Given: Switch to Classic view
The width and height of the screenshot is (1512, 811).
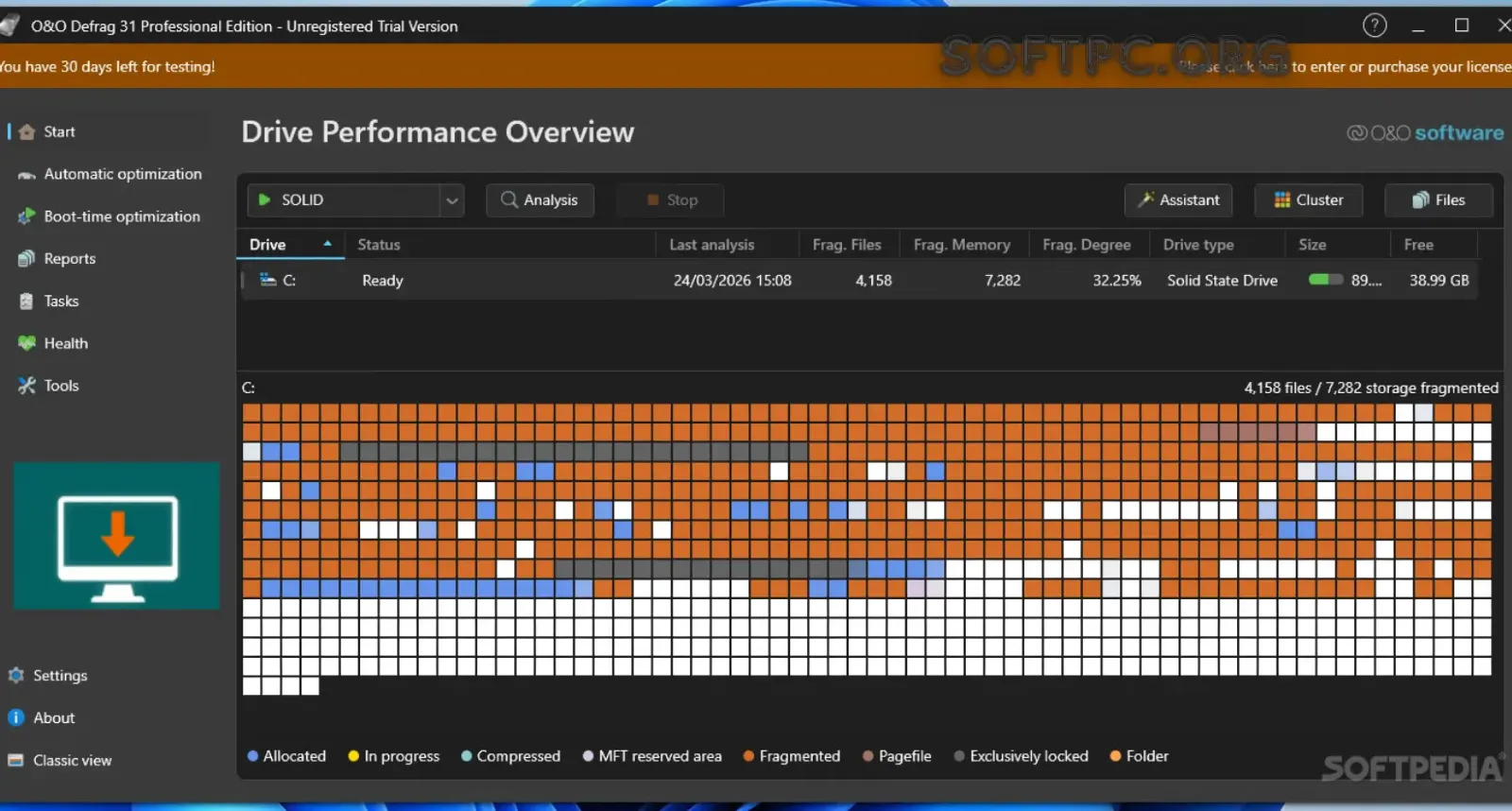Looking at the screenshot, I should (73, 760).
